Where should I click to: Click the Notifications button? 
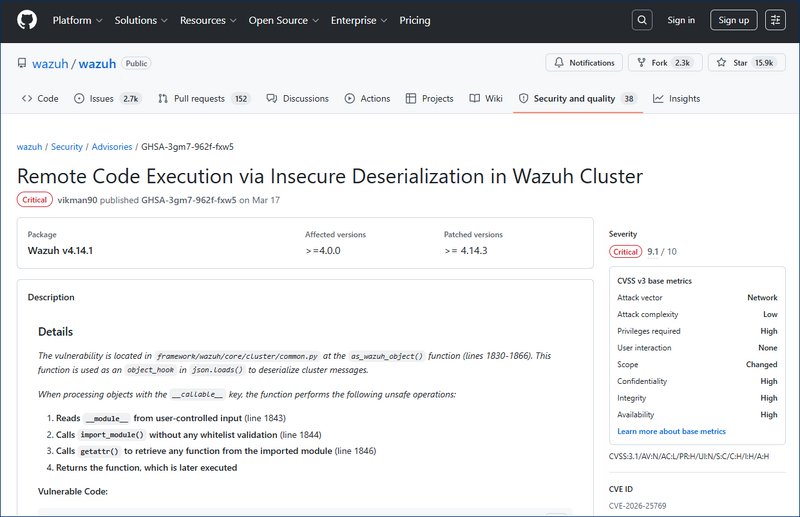coord(584,62)
